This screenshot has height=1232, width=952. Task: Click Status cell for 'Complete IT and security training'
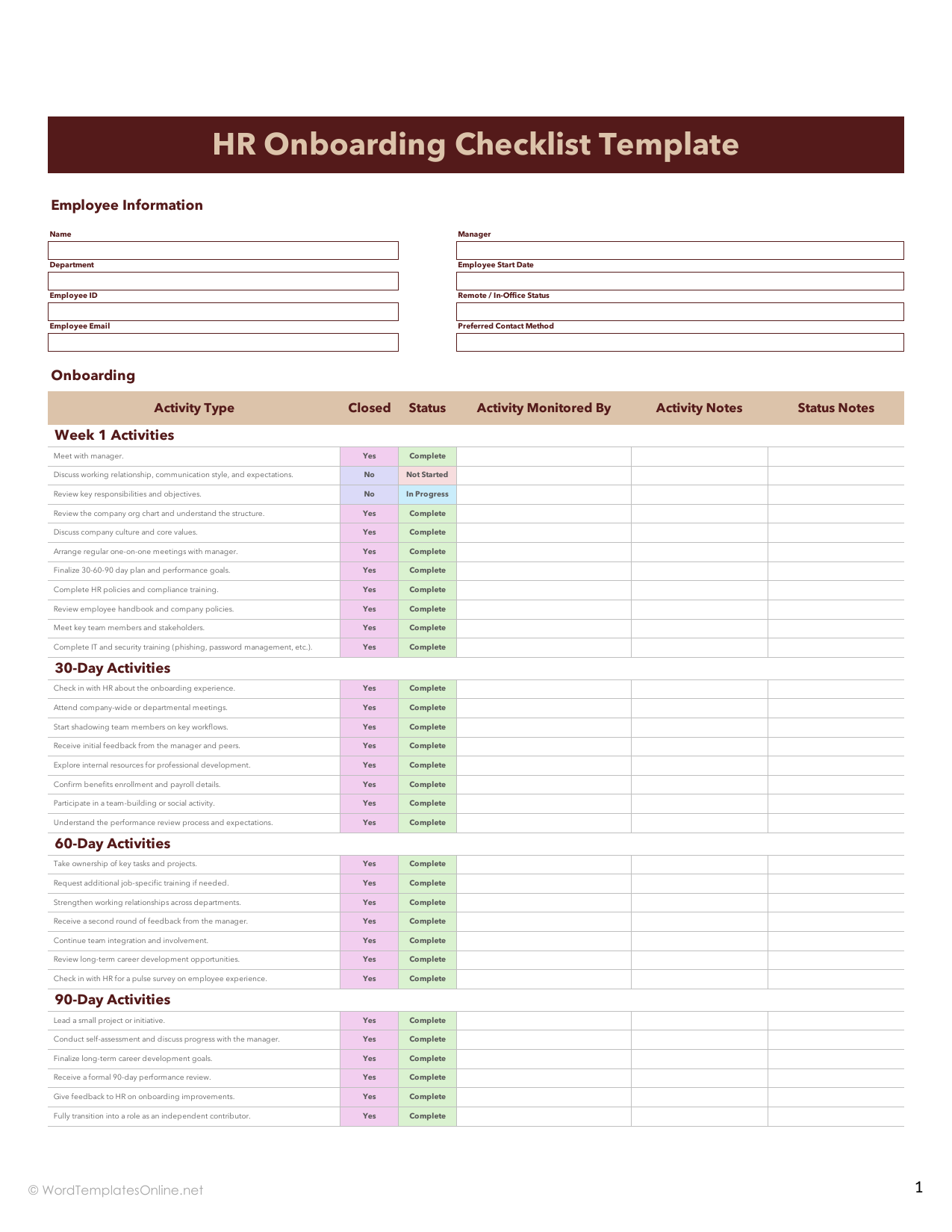click(x=427, y=647)
